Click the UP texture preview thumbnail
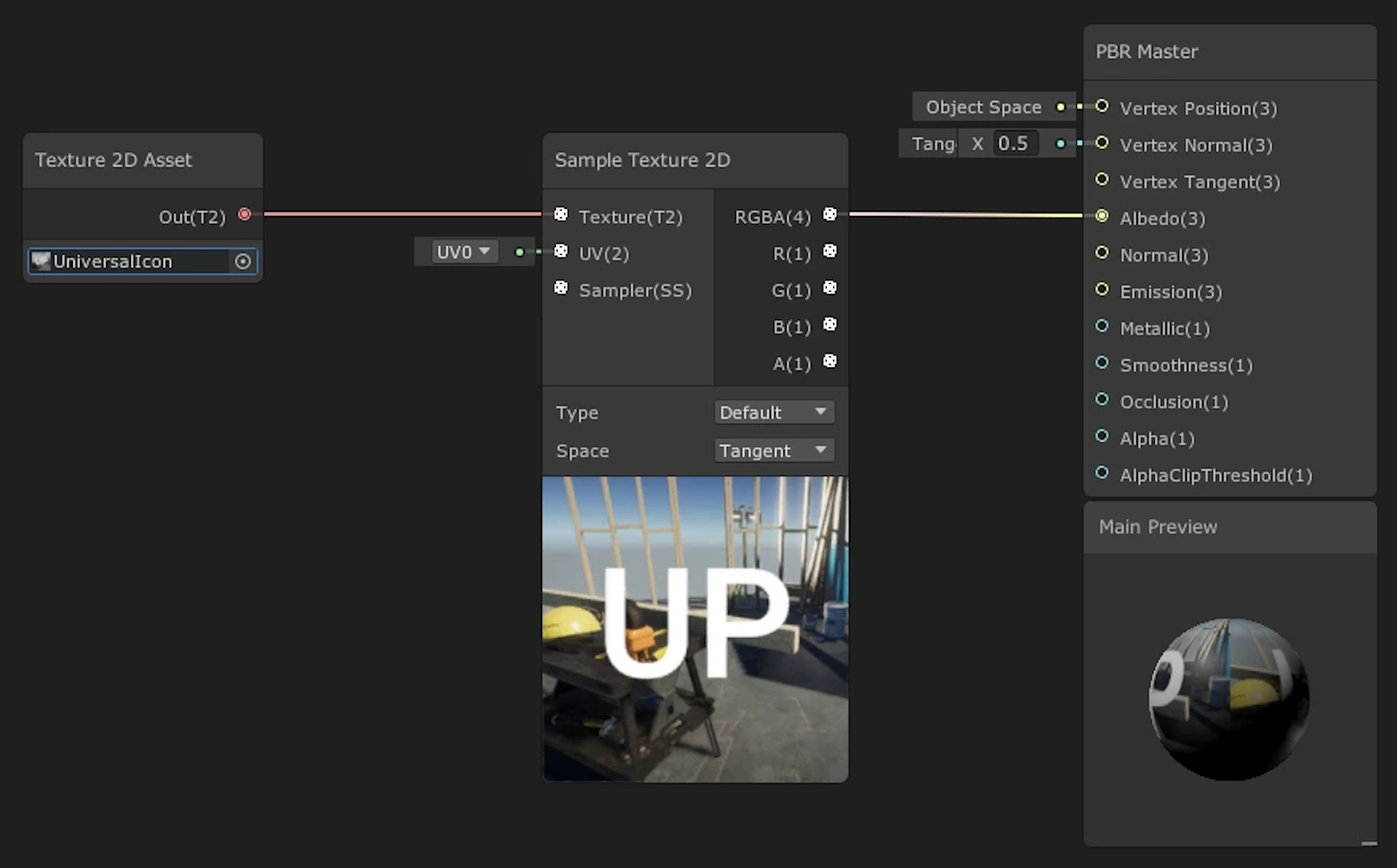1397x868 pixels. point(695,629)
